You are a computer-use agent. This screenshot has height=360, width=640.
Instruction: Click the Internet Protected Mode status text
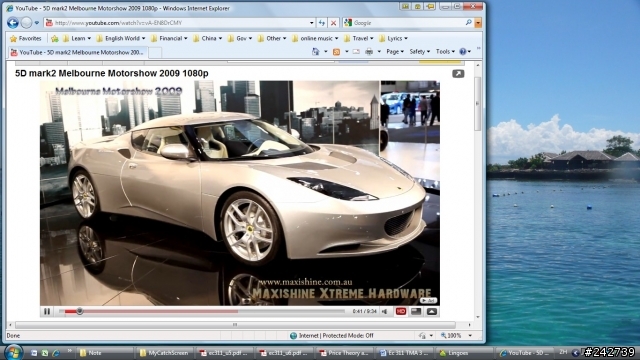[x=336, y=336]
